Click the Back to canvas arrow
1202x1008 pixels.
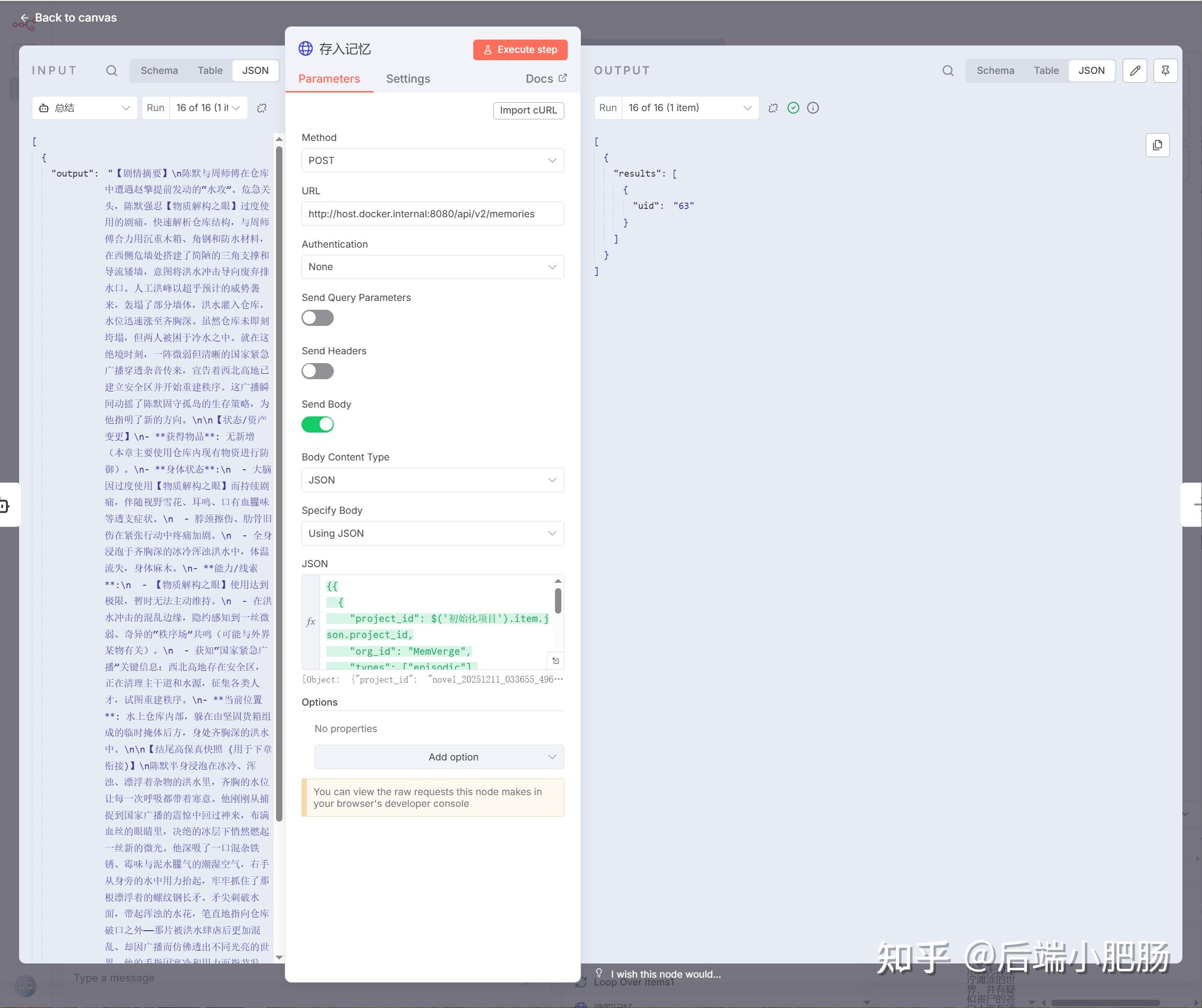click(24, 18)
